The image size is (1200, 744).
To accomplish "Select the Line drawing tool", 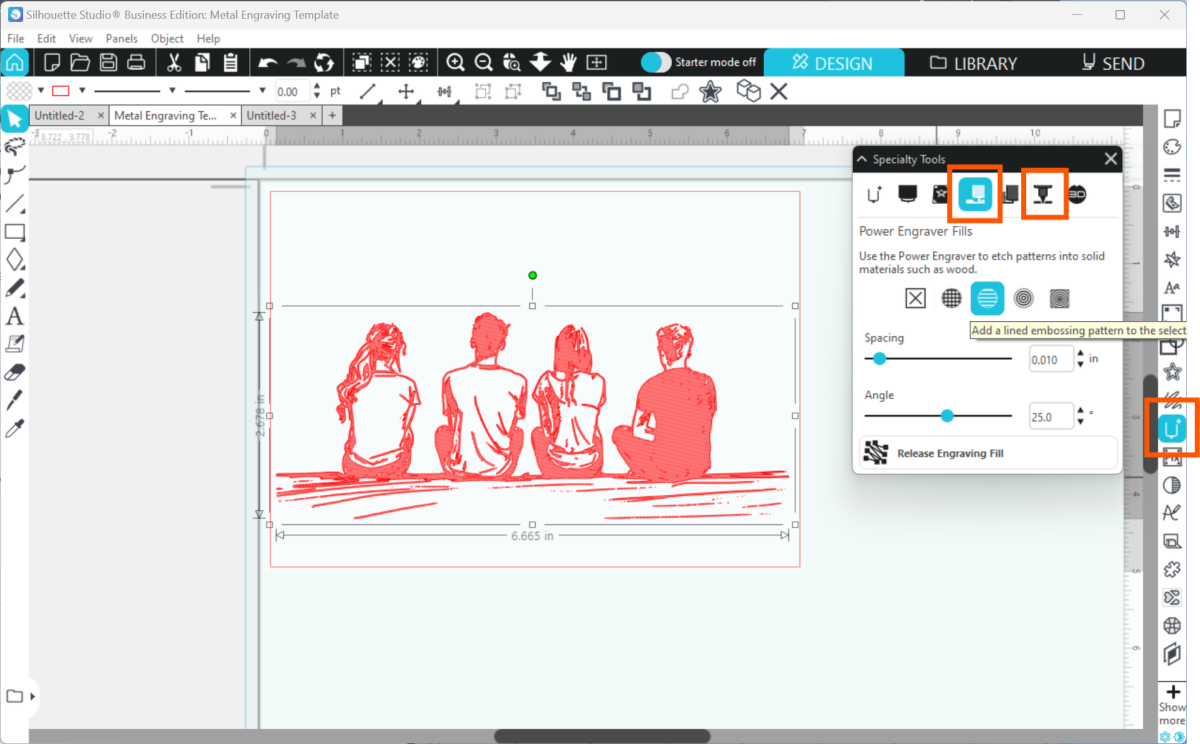I will pyautogui.click(x=14, y=204).
